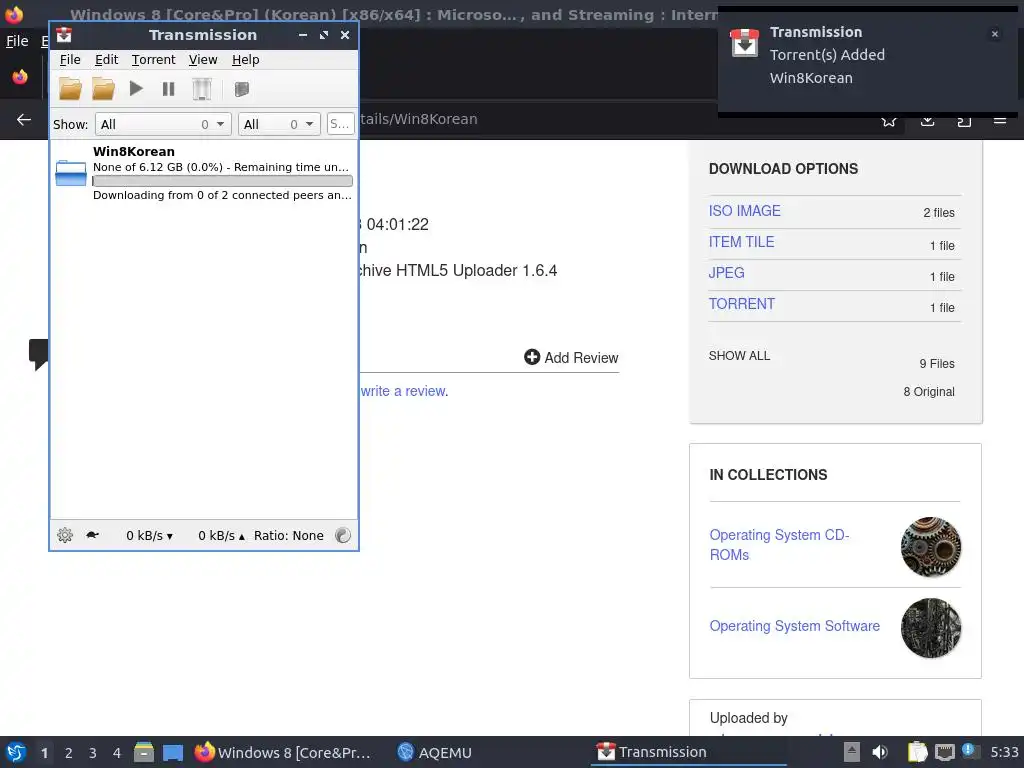Click the tray up-arrow icon
The image size is (1024, 768).
[851, 752]
